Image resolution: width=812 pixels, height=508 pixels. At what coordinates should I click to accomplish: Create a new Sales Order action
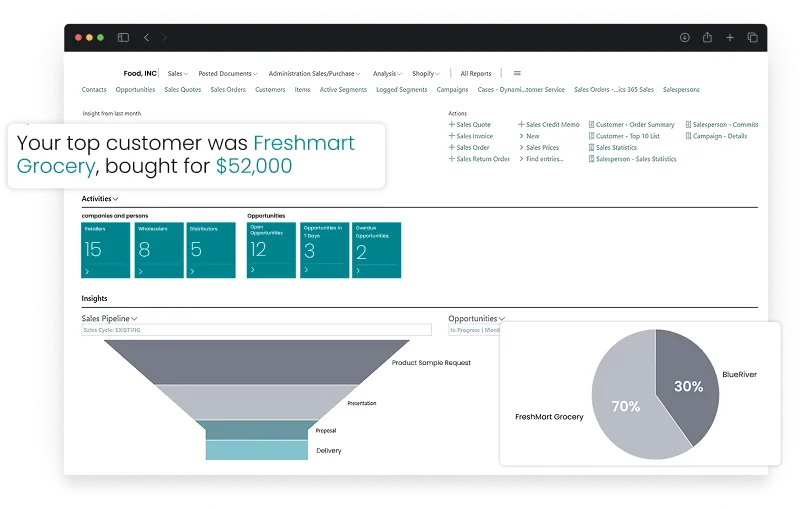469,147
